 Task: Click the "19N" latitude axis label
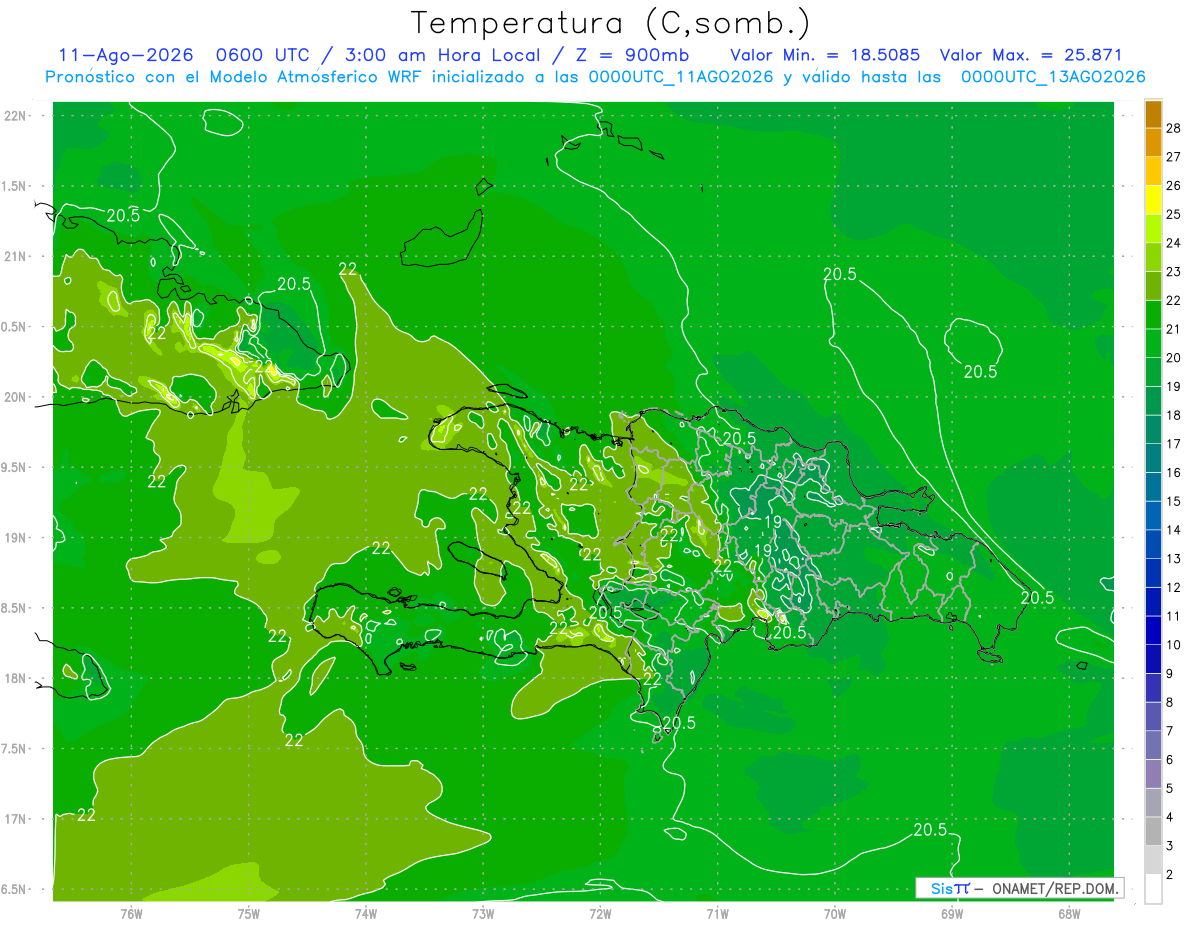point(17,538)
